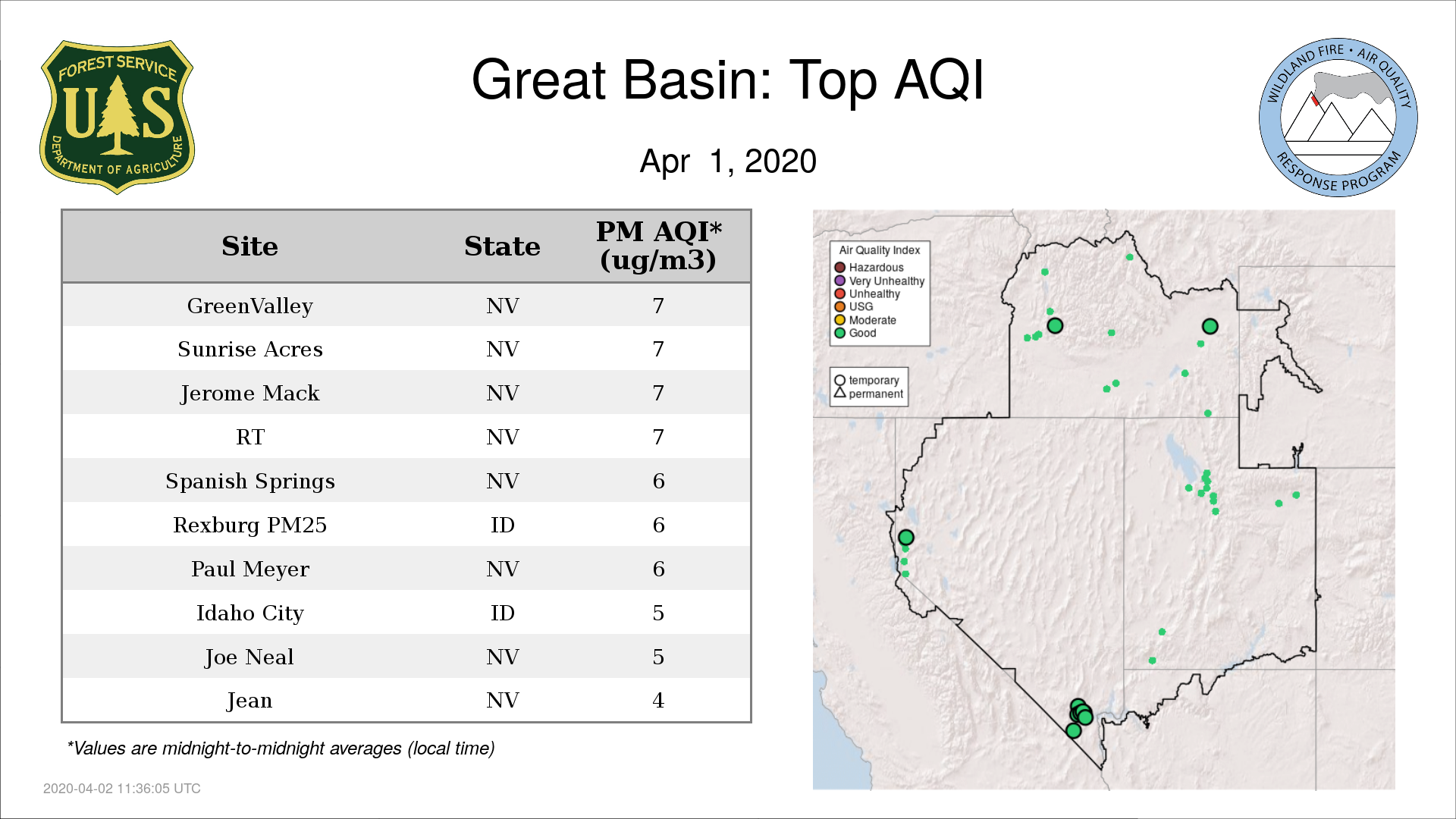Viewport: 1456px width, 819px height.
Task: Click the AQI value 7 in GreenValley row
Action: [658, 306]
